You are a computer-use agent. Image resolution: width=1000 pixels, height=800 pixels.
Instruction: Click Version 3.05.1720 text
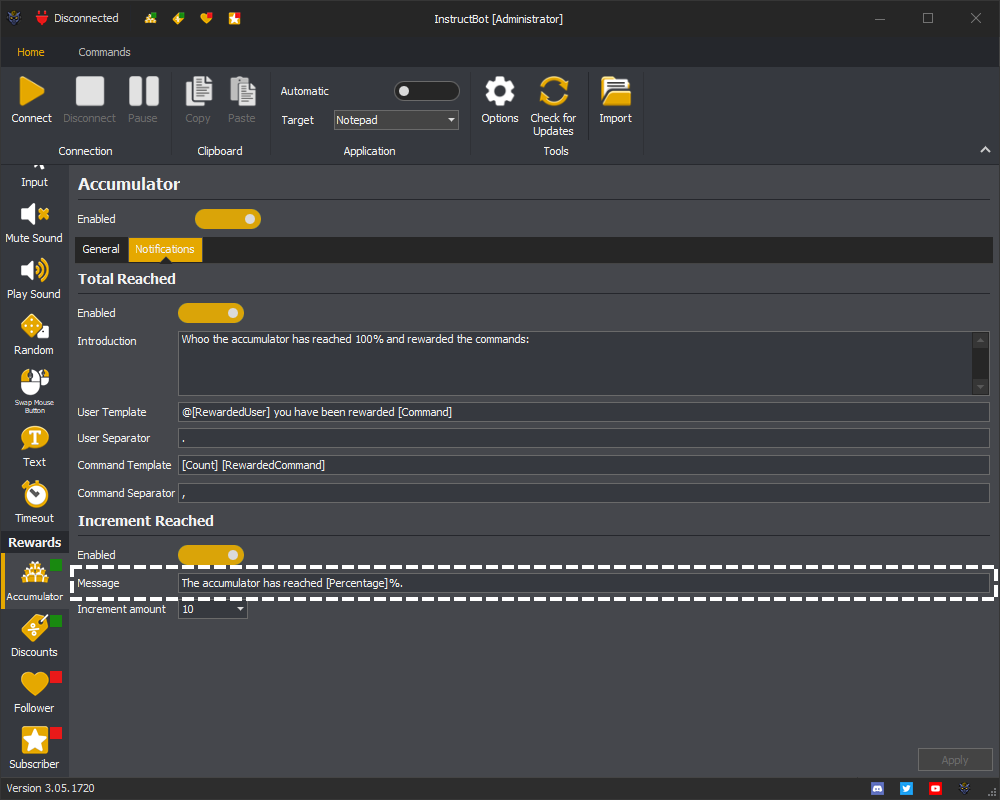pyautogui.click(x=50, y=789)
